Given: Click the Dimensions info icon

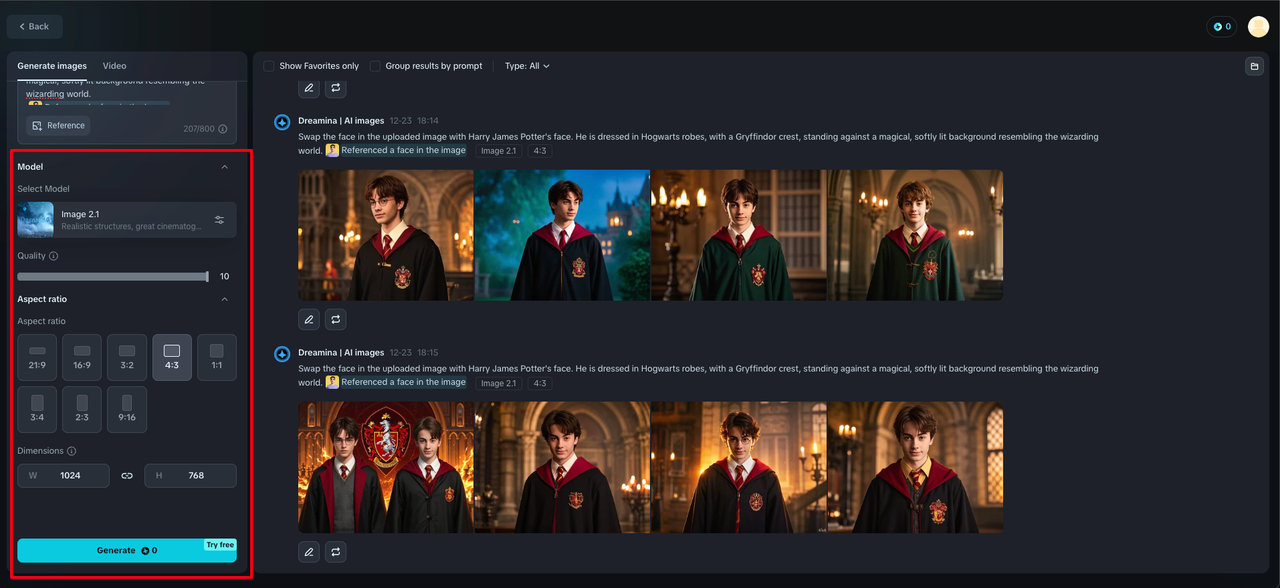Looking at the screenshot, I should [x=71, y=451].
